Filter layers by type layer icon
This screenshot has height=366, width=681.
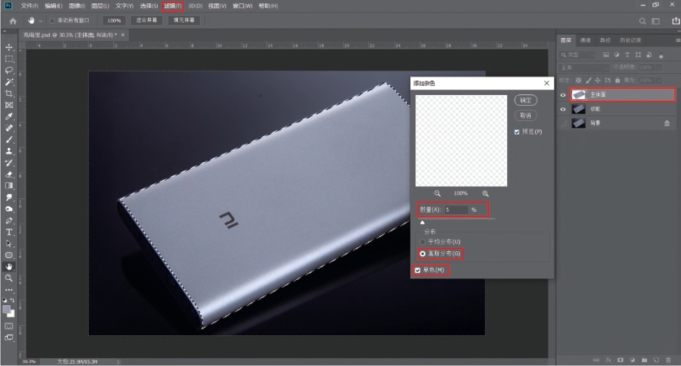coord(627,55)
